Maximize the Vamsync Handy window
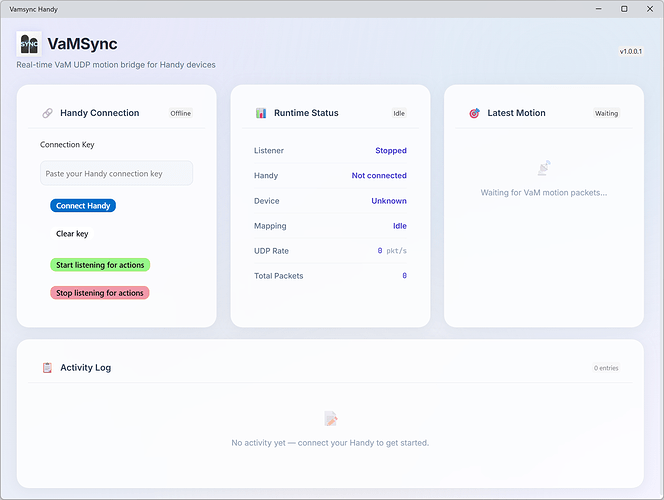This screenshot has height=500, width=664. (x=624, y=9)
